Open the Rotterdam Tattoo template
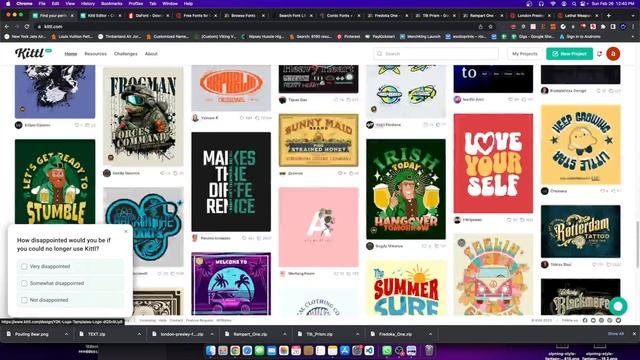The image size is (640, 360). [580, 231]
